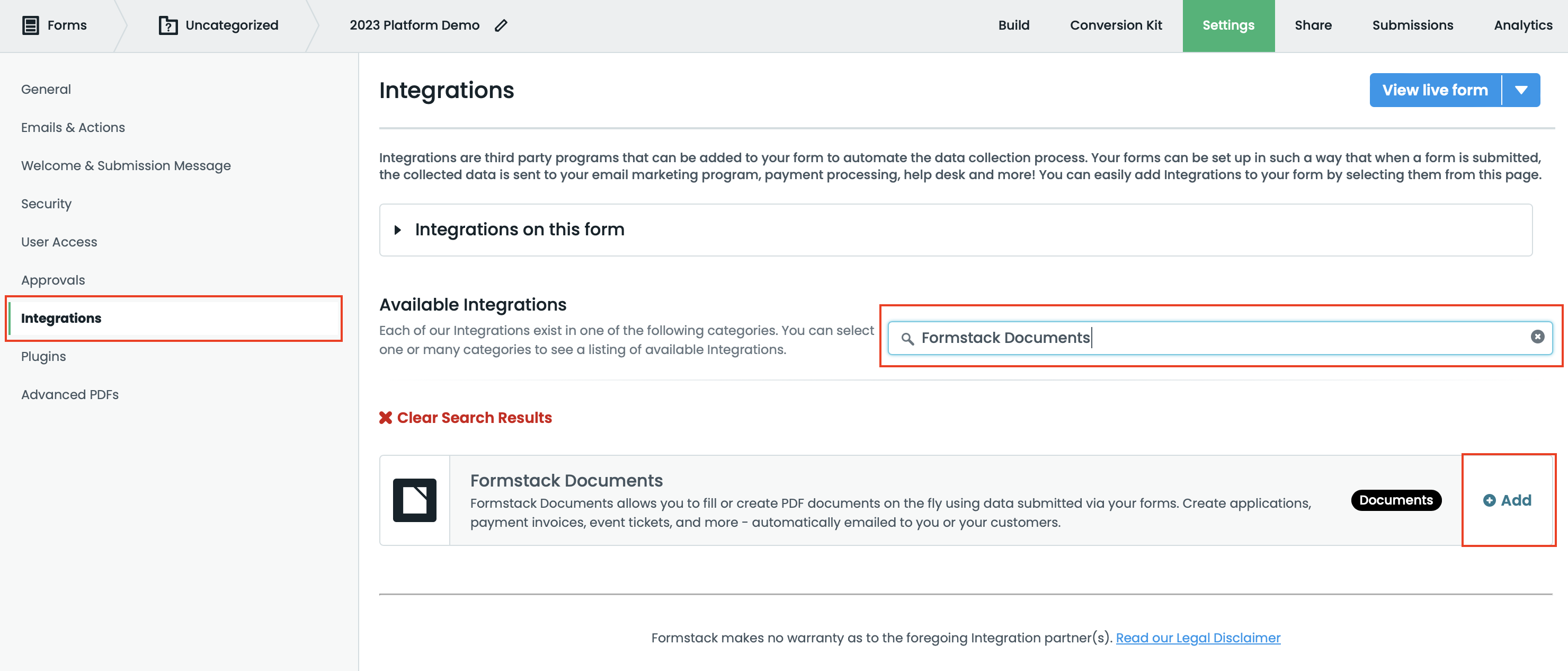Click the Uncategorized folder icon
This screenshot has width=1568, height=671.
pos(168,25)
